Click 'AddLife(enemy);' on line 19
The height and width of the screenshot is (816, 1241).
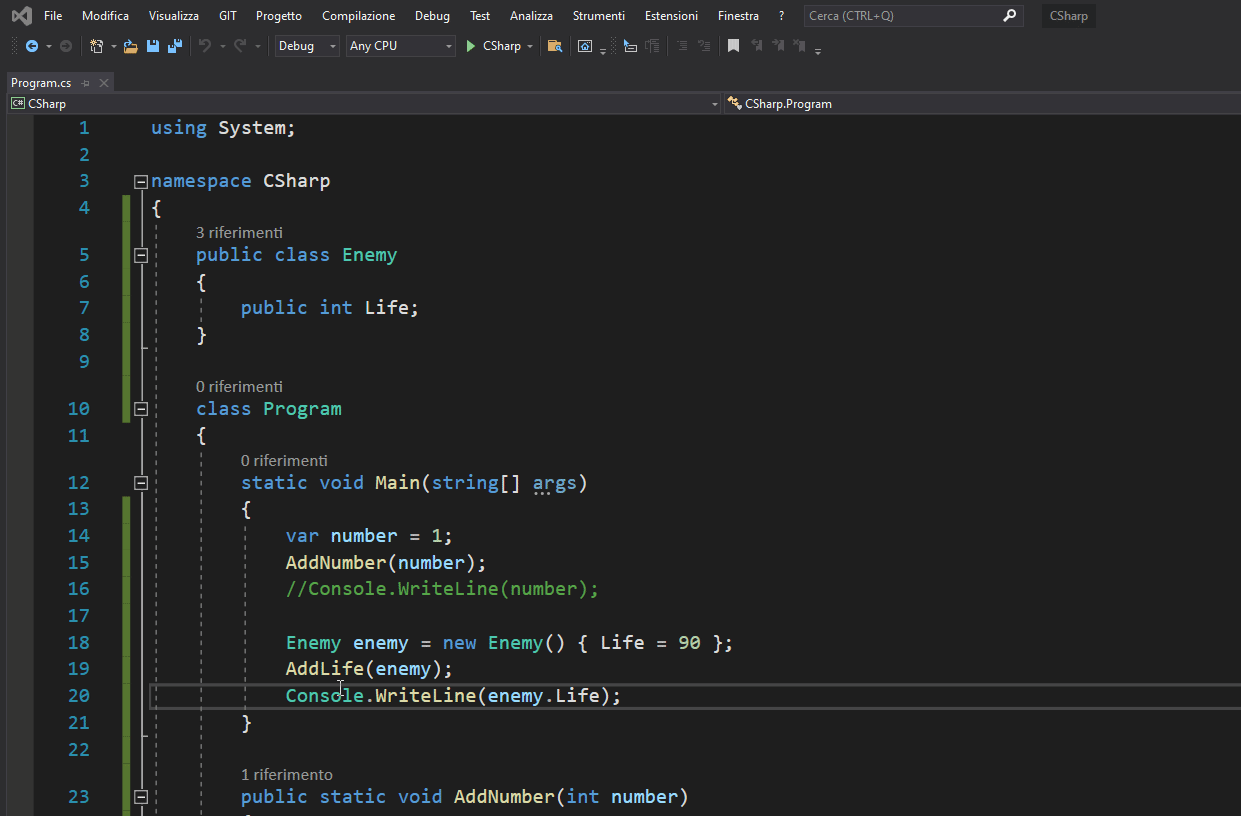369,669
